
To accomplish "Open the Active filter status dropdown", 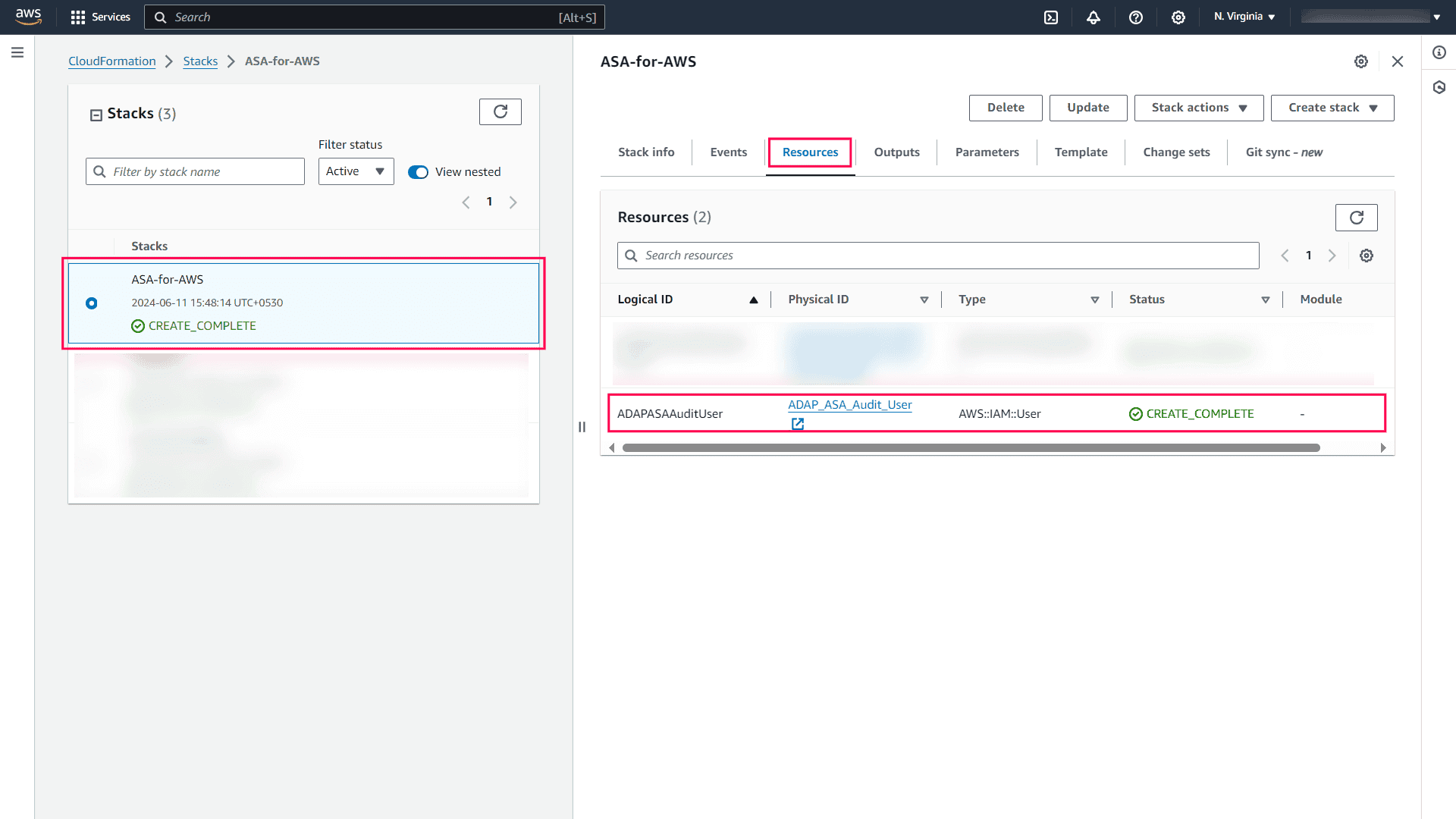I will click(356, 171).
